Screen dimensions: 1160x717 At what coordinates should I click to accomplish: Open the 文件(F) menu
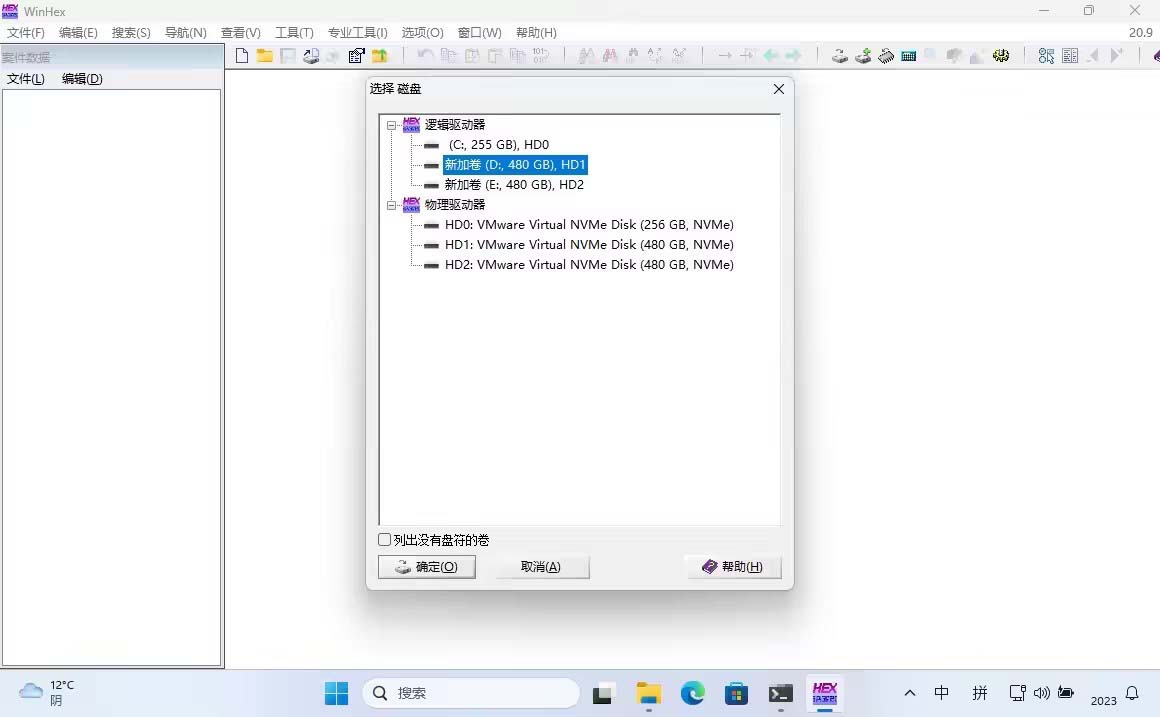[x=26, y=33]
